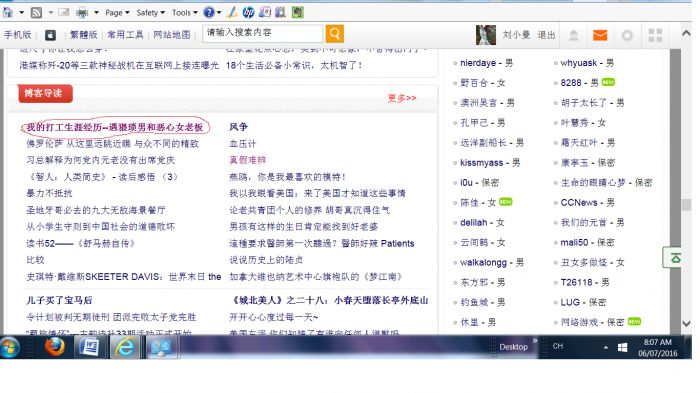Viewport: 700px width, 393px height.
Task: Click 退出 to log out
Action: (546, 35)
